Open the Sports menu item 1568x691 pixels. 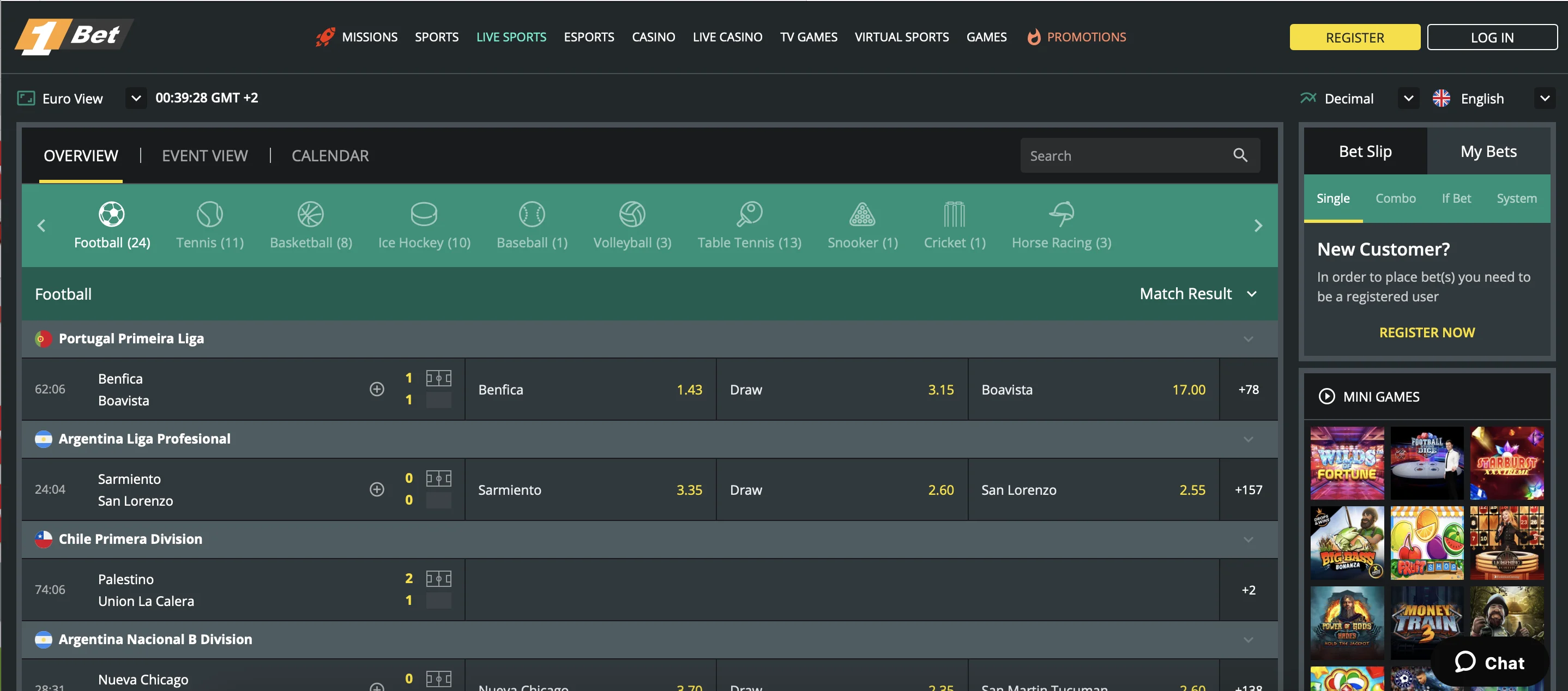[x=437, y=37]
